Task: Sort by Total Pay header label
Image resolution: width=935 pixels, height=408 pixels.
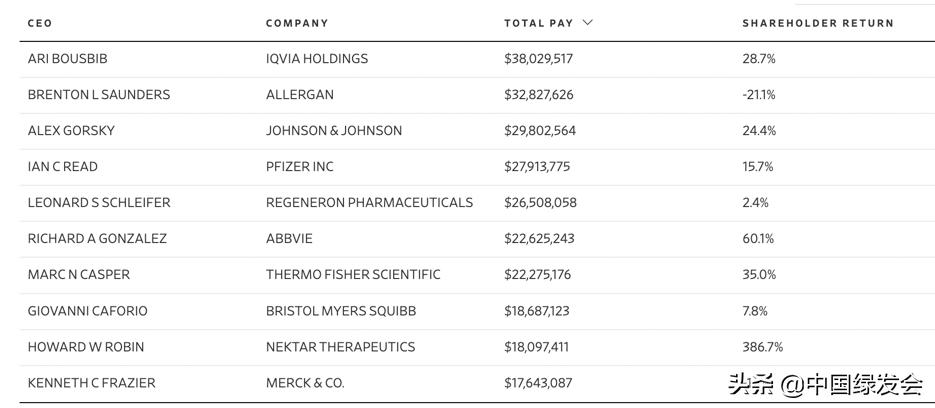Action: tap(538, 23)
